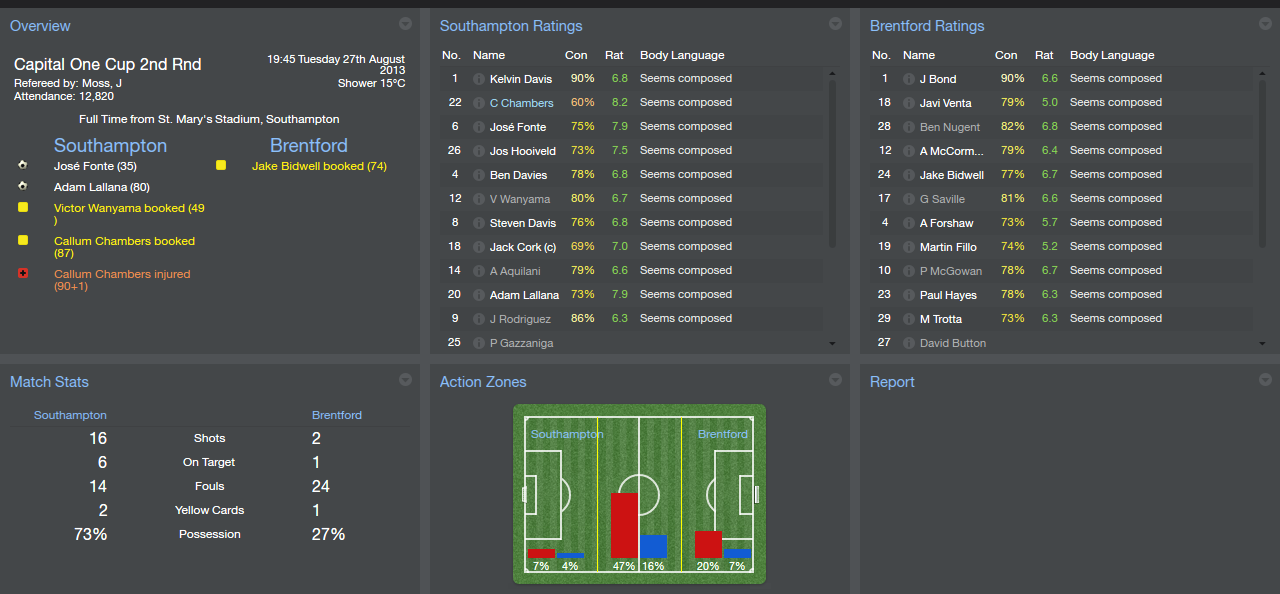Click the goal ball icon for José Fonte
The height and width of the screenshot is (594, 1280).
23,166
